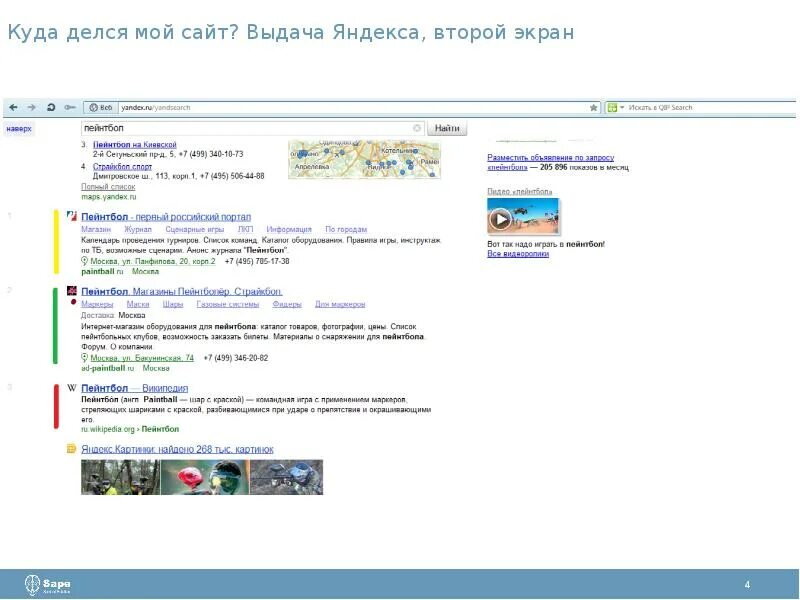Screen dimensions: 800x600
Task: Open 'Полный список' of map results
Action: click(x=108, y=187)
